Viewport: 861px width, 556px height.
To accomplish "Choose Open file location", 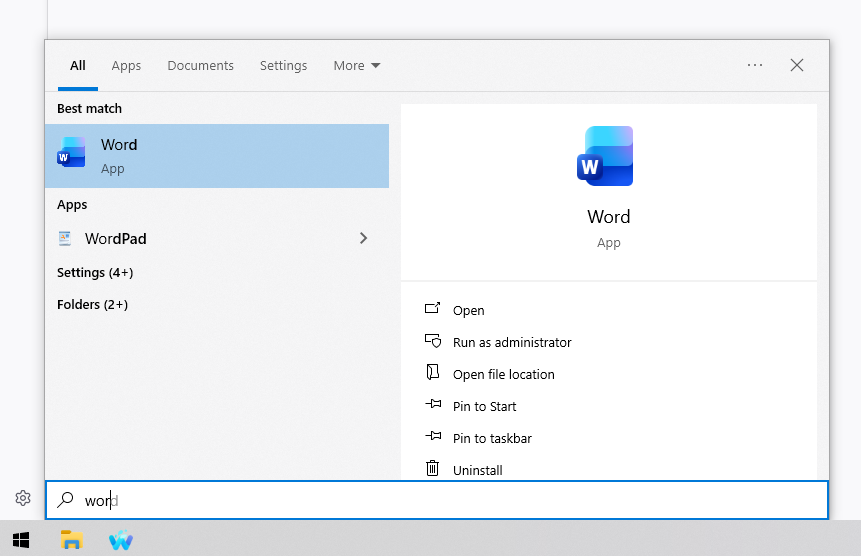I will click(x=504, y=374).
